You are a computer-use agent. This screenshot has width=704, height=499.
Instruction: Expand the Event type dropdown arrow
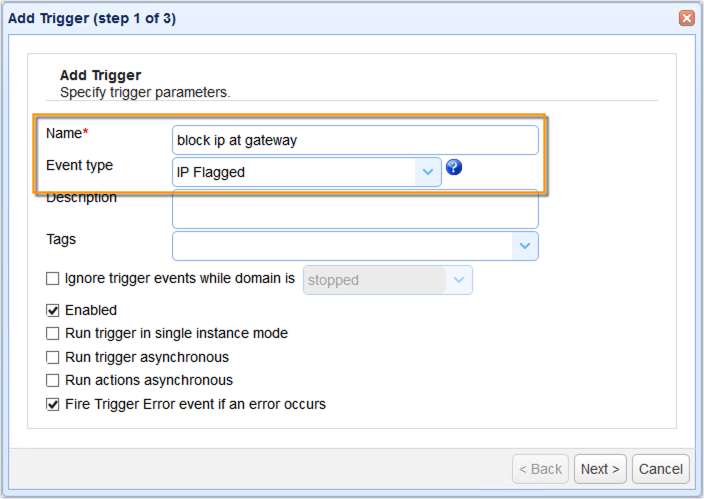click(x=428, y=172)
